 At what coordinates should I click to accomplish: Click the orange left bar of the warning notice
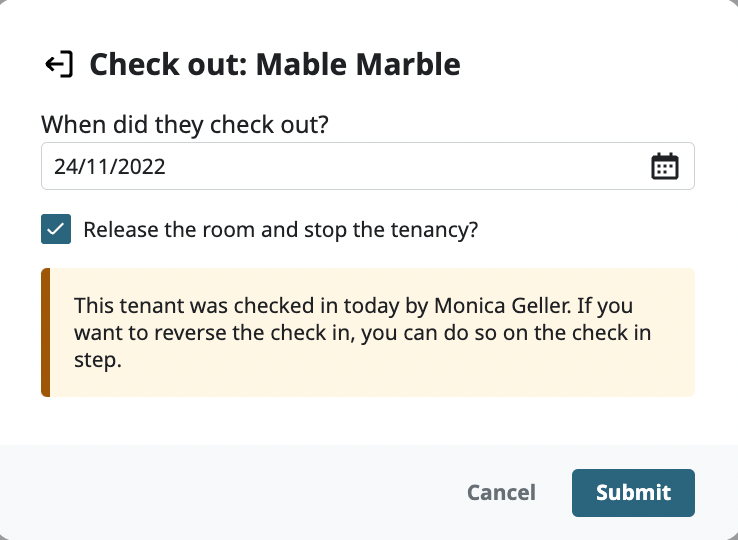(x=45, y=333)
